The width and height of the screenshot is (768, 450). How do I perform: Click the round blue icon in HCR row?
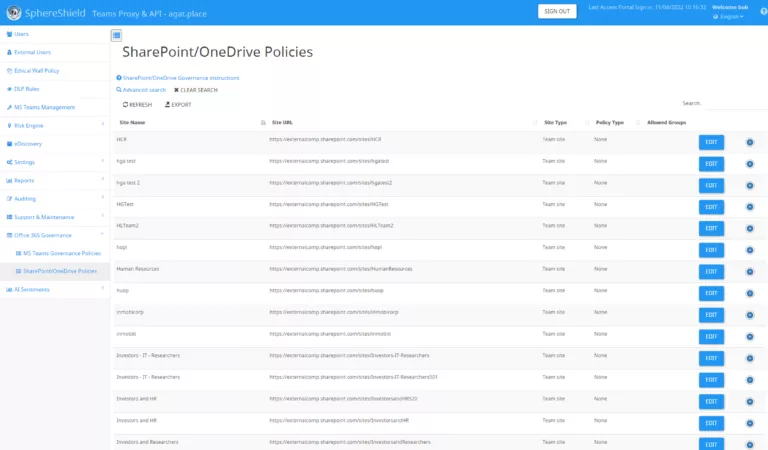(750, 142)
